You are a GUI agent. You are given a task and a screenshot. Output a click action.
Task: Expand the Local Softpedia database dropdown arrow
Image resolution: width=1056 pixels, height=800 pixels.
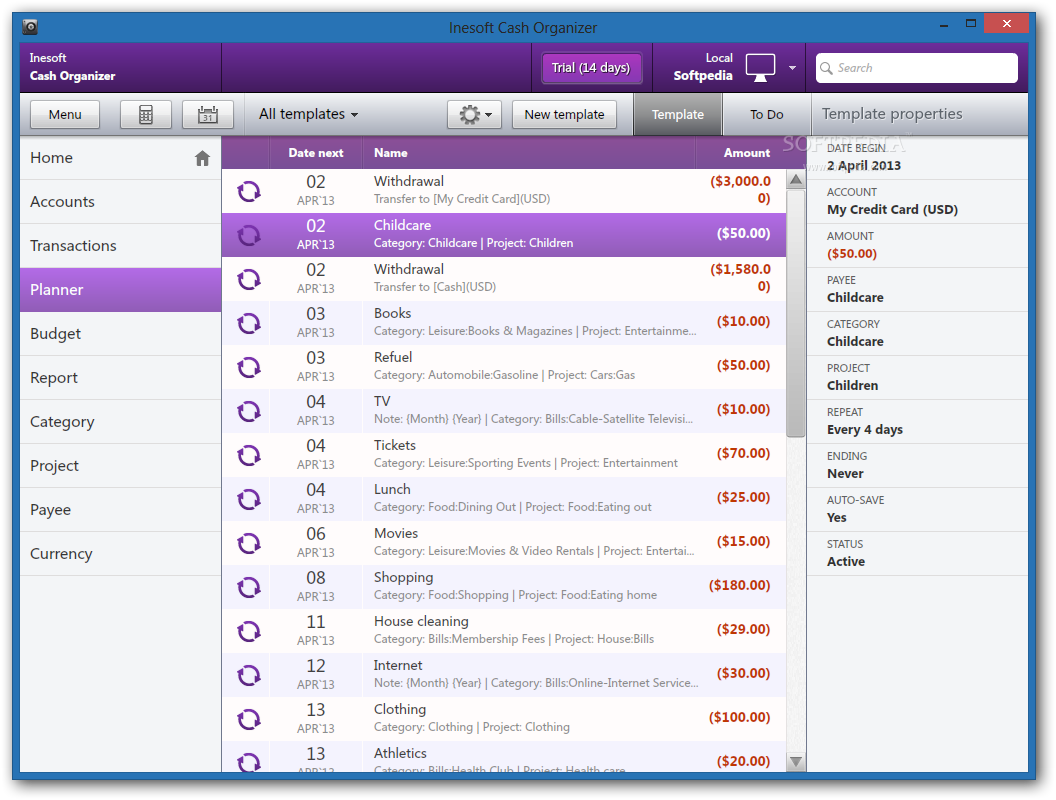point(792,68)
